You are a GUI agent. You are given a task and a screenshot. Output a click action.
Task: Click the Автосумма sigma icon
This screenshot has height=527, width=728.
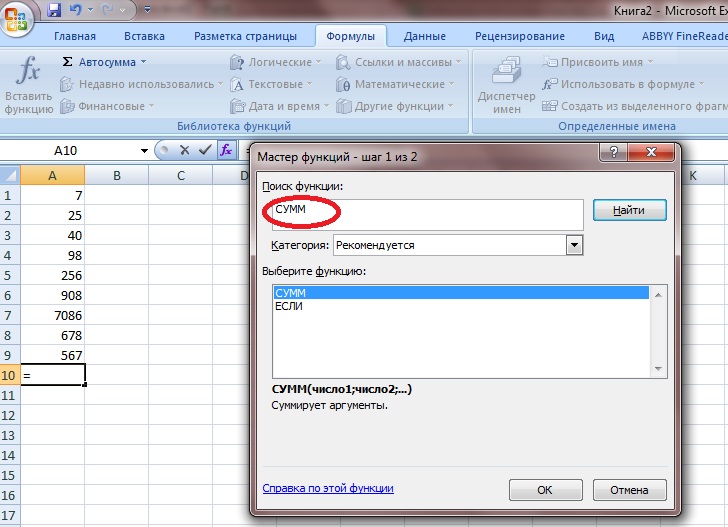[67, 62]
